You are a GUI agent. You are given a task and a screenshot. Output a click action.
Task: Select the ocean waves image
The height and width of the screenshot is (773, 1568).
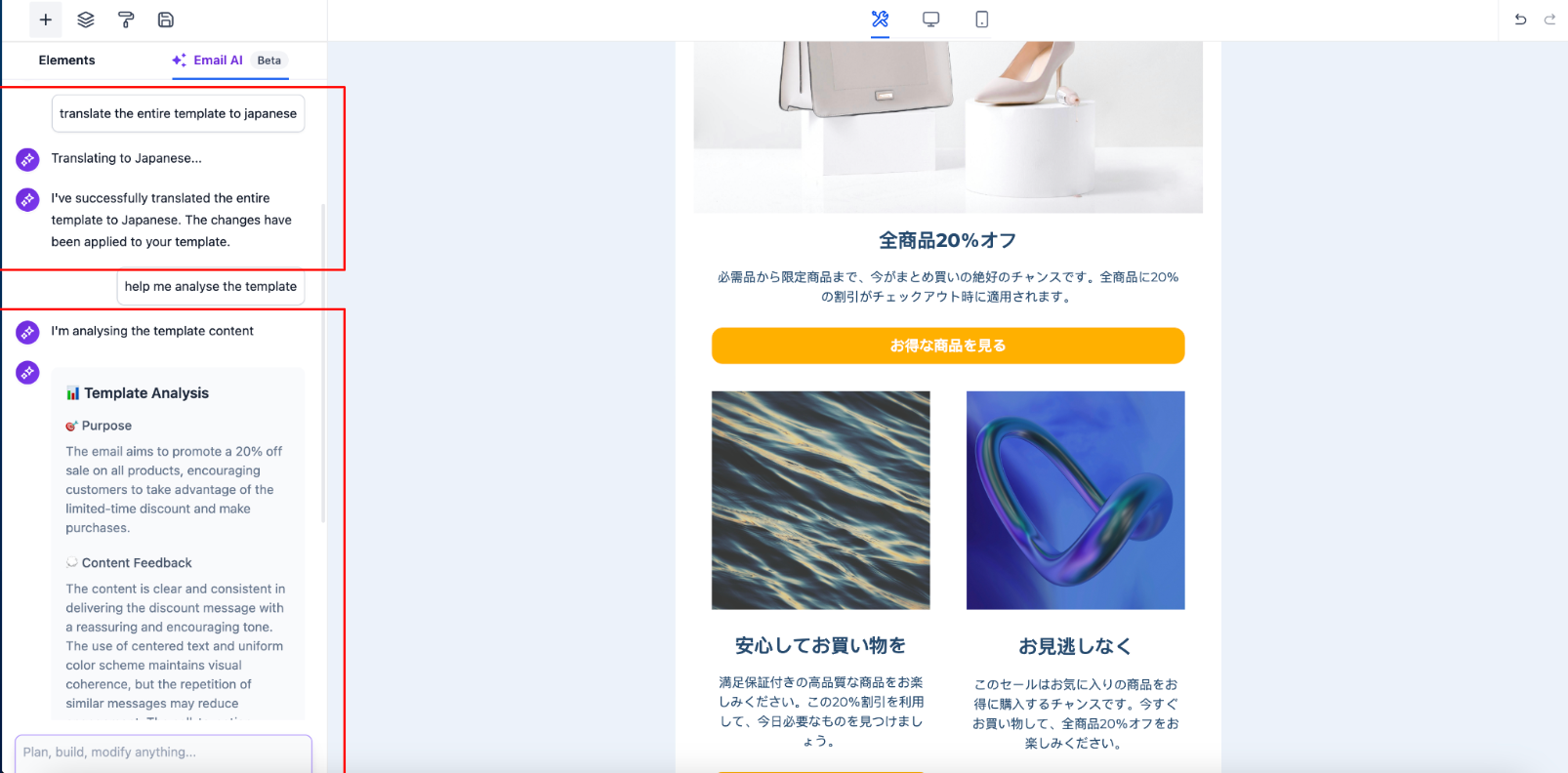[x=821, y=501]
